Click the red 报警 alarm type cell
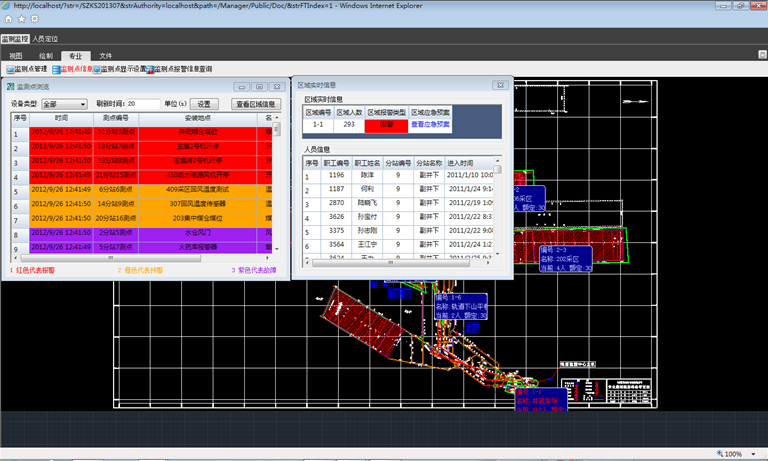This screenshot has width=768, height=461. 385,125
